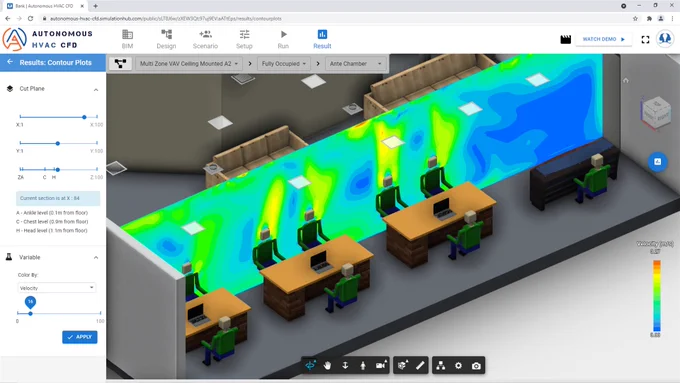Collapse the Cut Plane section
Image resolution: width=680 pixels, height=383 pixels.
pos(96,89)
